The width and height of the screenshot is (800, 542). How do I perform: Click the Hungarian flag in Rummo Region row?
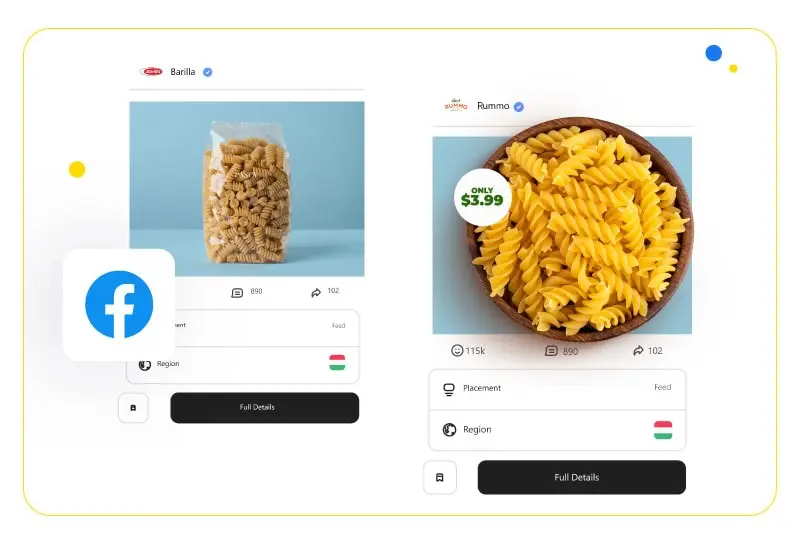click(663, 430)
